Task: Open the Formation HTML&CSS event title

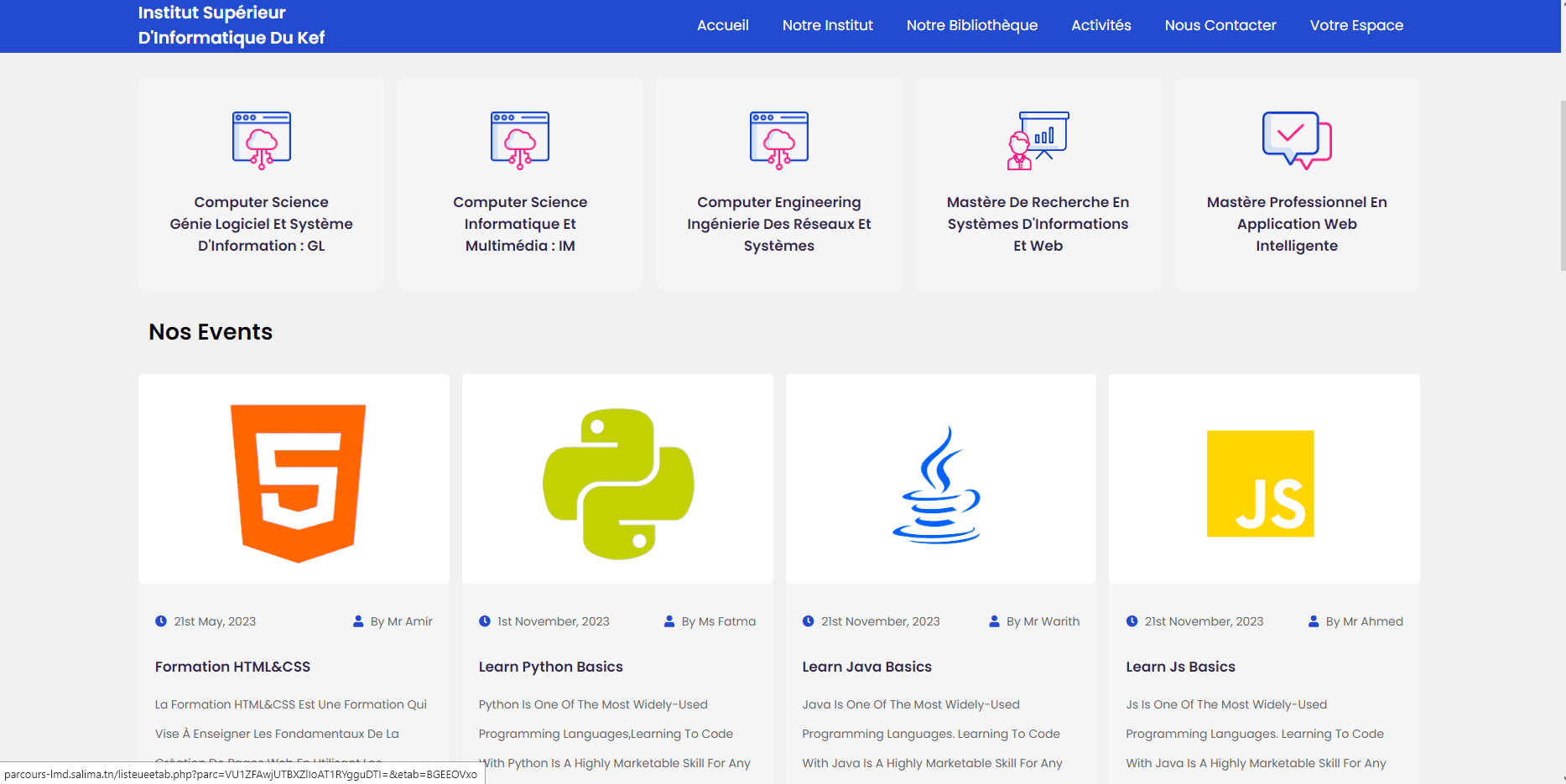Action: [x=232, y=667]
